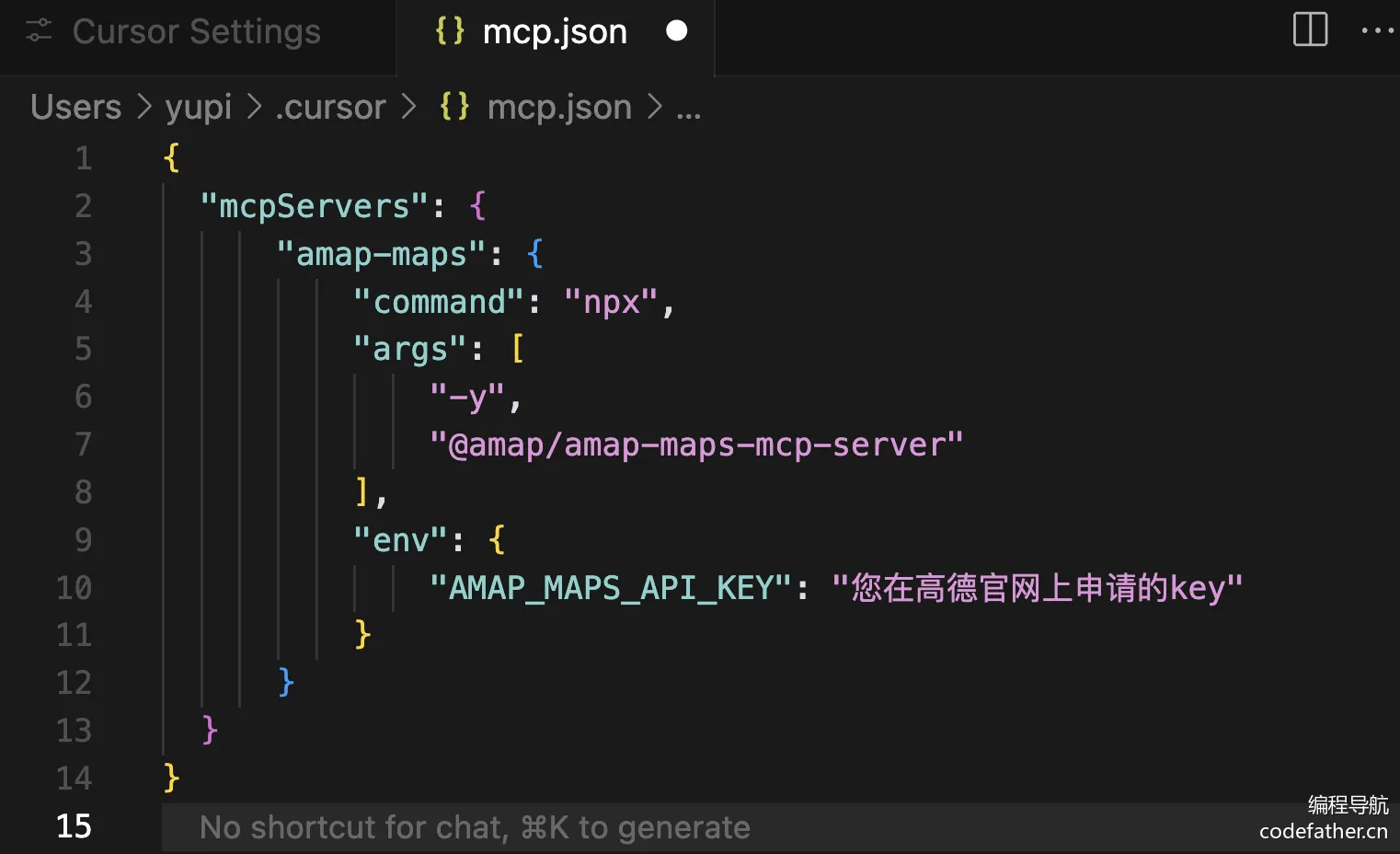Open the yupi breadcrumb folder

198,108
